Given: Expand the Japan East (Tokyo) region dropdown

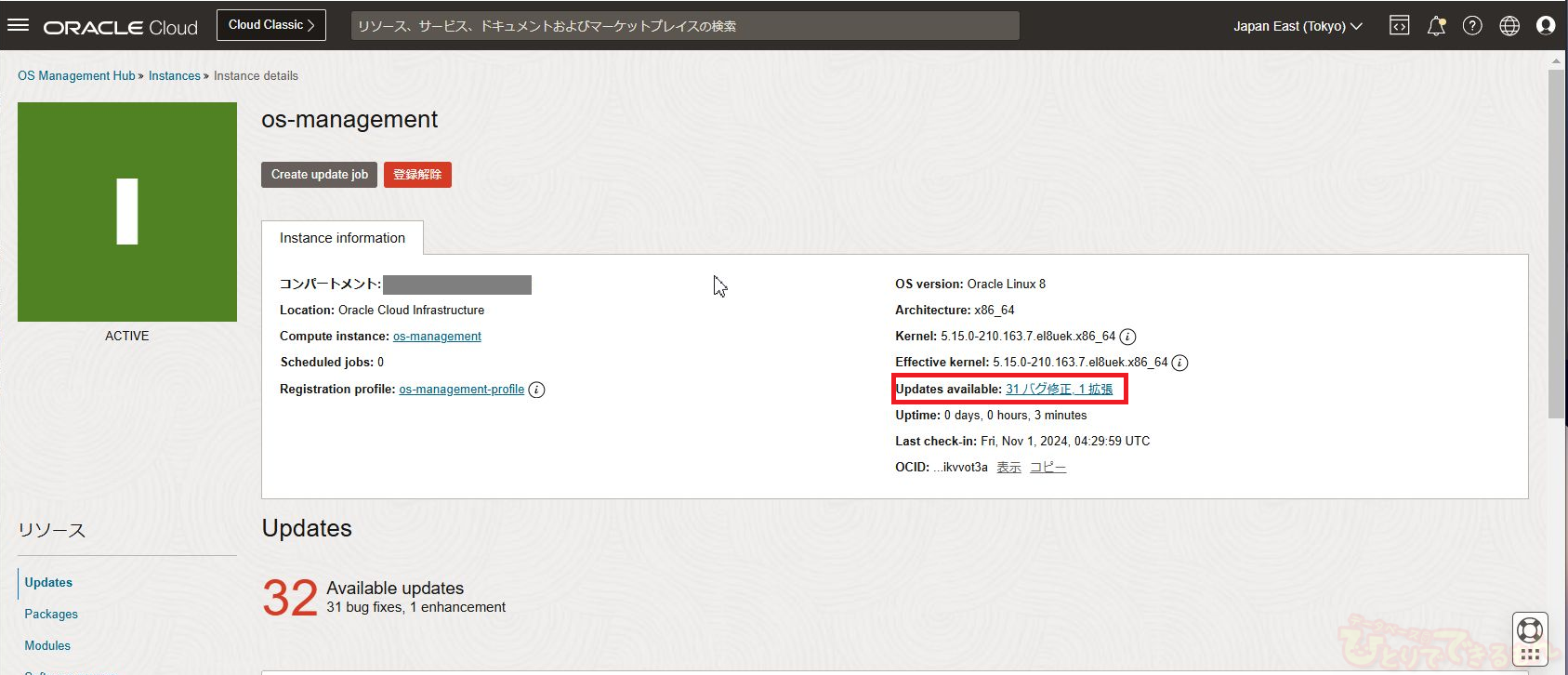Looking at the screenshot, I should coord(1298,26).
